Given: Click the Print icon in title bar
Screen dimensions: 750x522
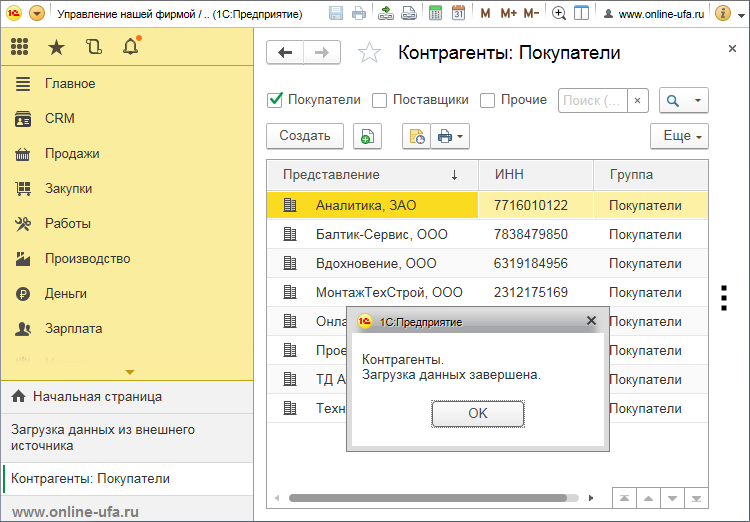Looking at the screenshot, I should [x=359, y=13].
